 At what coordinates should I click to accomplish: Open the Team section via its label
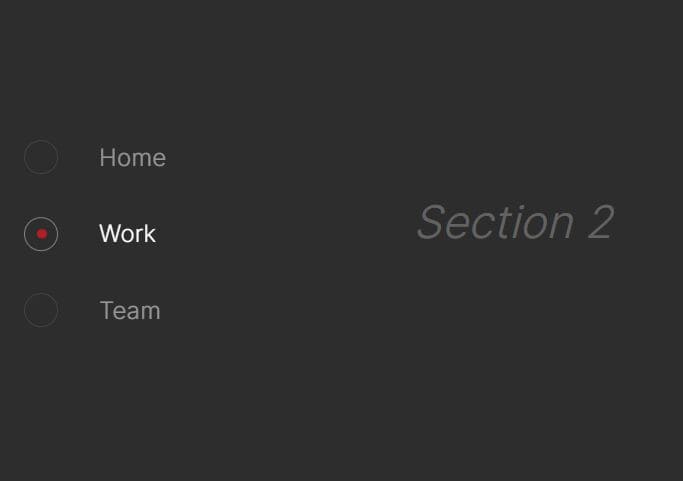click(x=130, y=310)
